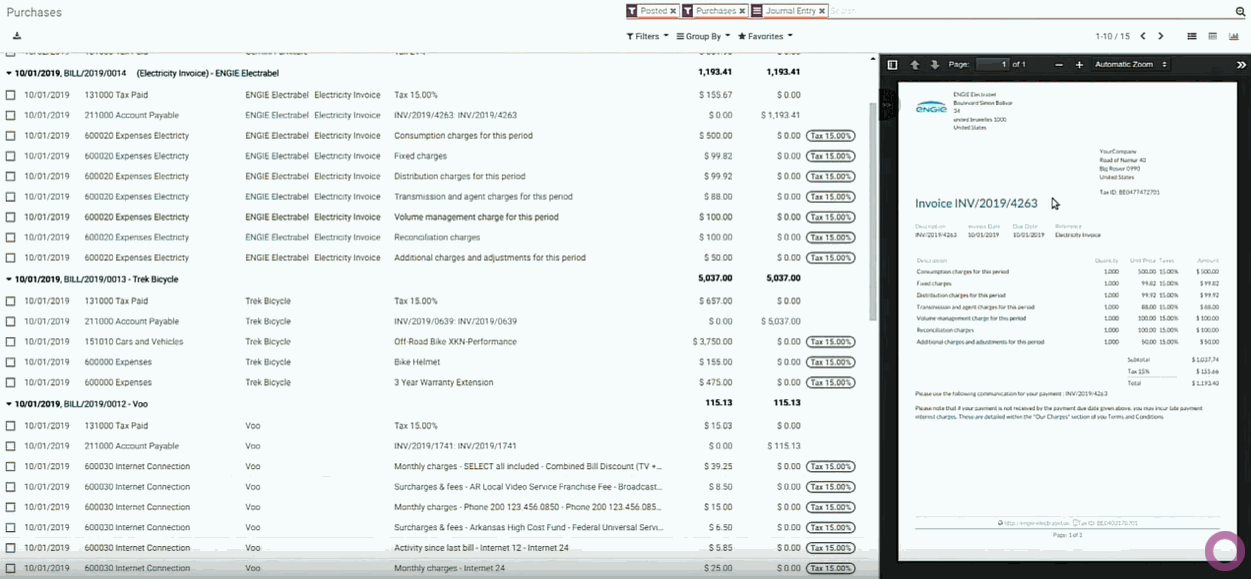Viewport: 1251px width, 579px height.
Task: Check the Consumption charges for this period row
Action: (x=11, y=136)
